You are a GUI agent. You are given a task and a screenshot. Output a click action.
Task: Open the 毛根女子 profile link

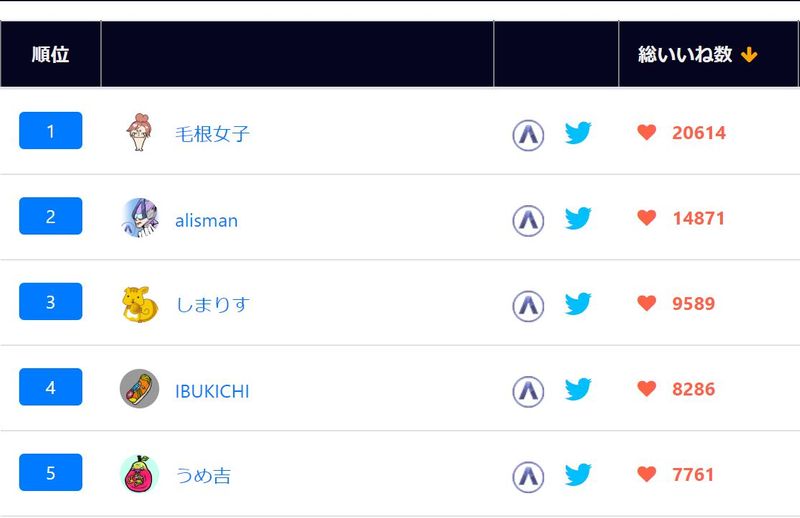212,134
